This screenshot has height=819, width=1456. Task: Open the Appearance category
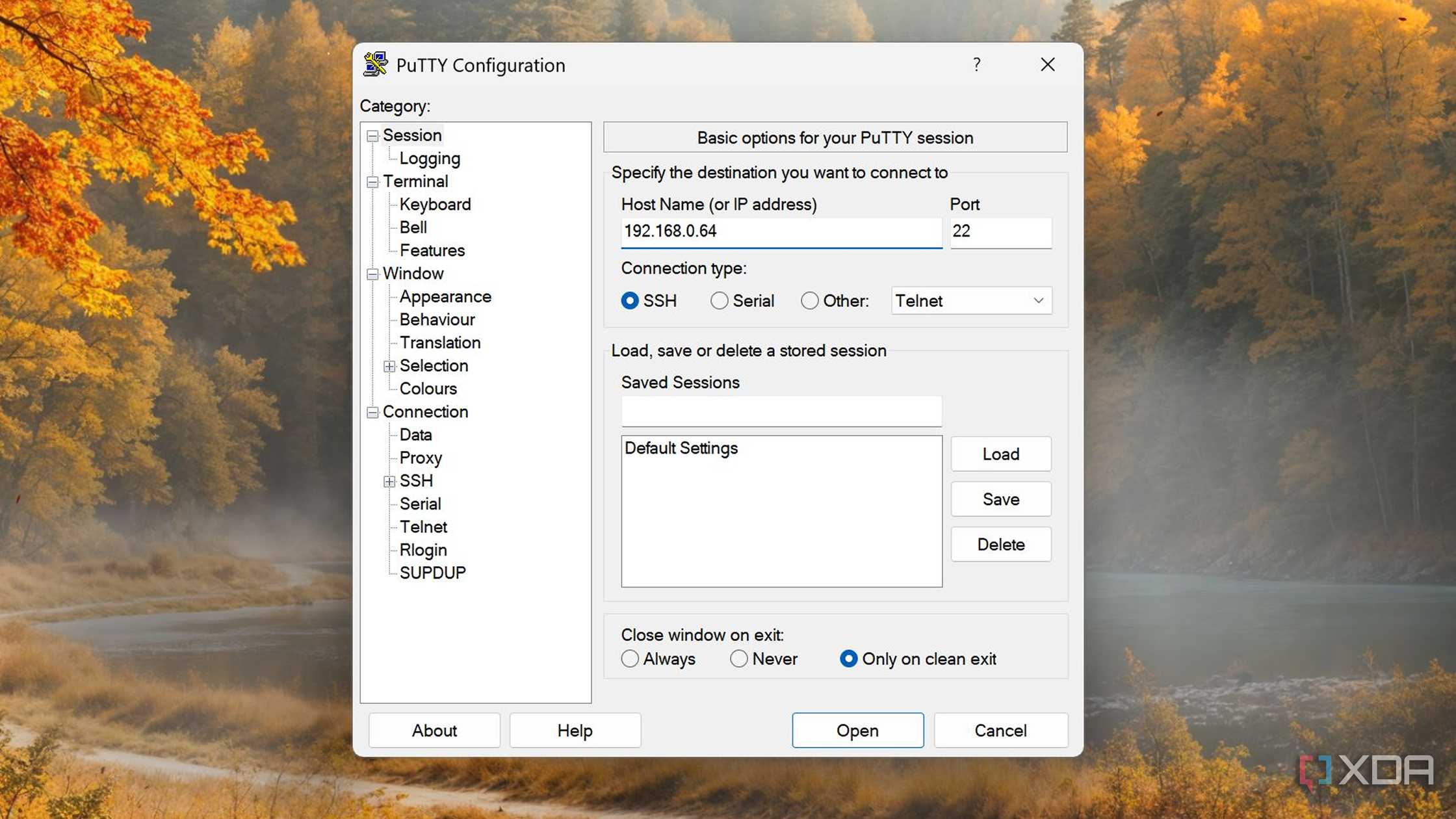click(x=445, y=297)
